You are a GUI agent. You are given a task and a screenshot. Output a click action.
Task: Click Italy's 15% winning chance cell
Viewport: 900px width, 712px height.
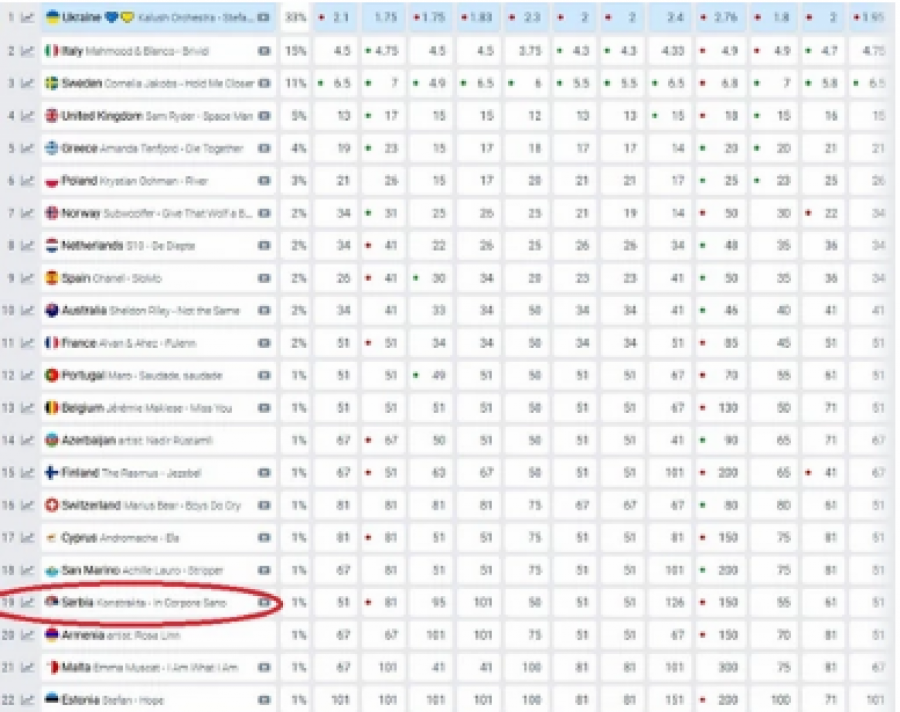coord(296,51)
